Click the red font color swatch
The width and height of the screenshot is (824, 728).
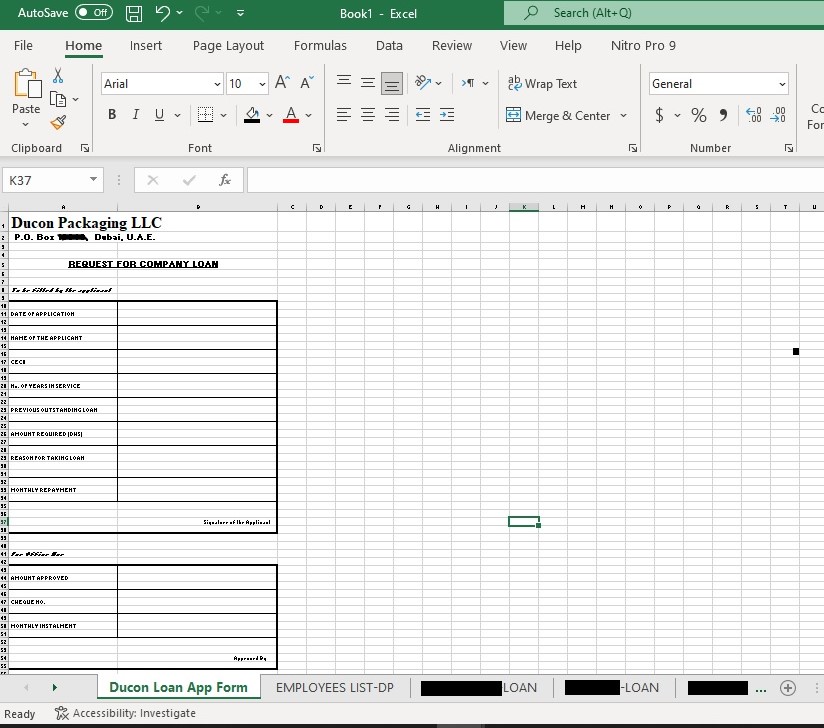(290, 115)
